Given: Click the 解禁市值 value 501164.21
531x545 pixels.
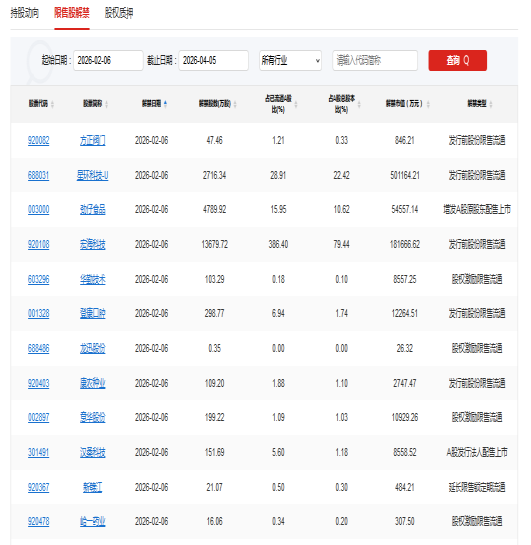Looking at the screenshot, I should click(405, 175).
